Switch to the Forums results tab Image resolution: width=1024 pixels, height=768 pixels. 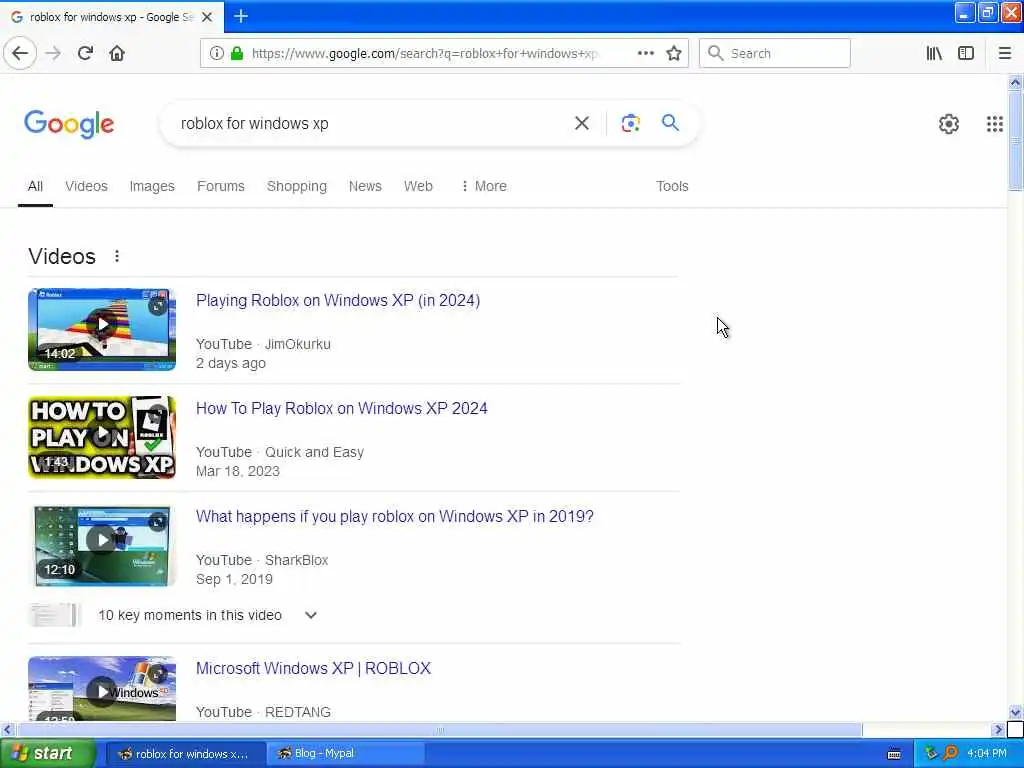pos(221,186)
